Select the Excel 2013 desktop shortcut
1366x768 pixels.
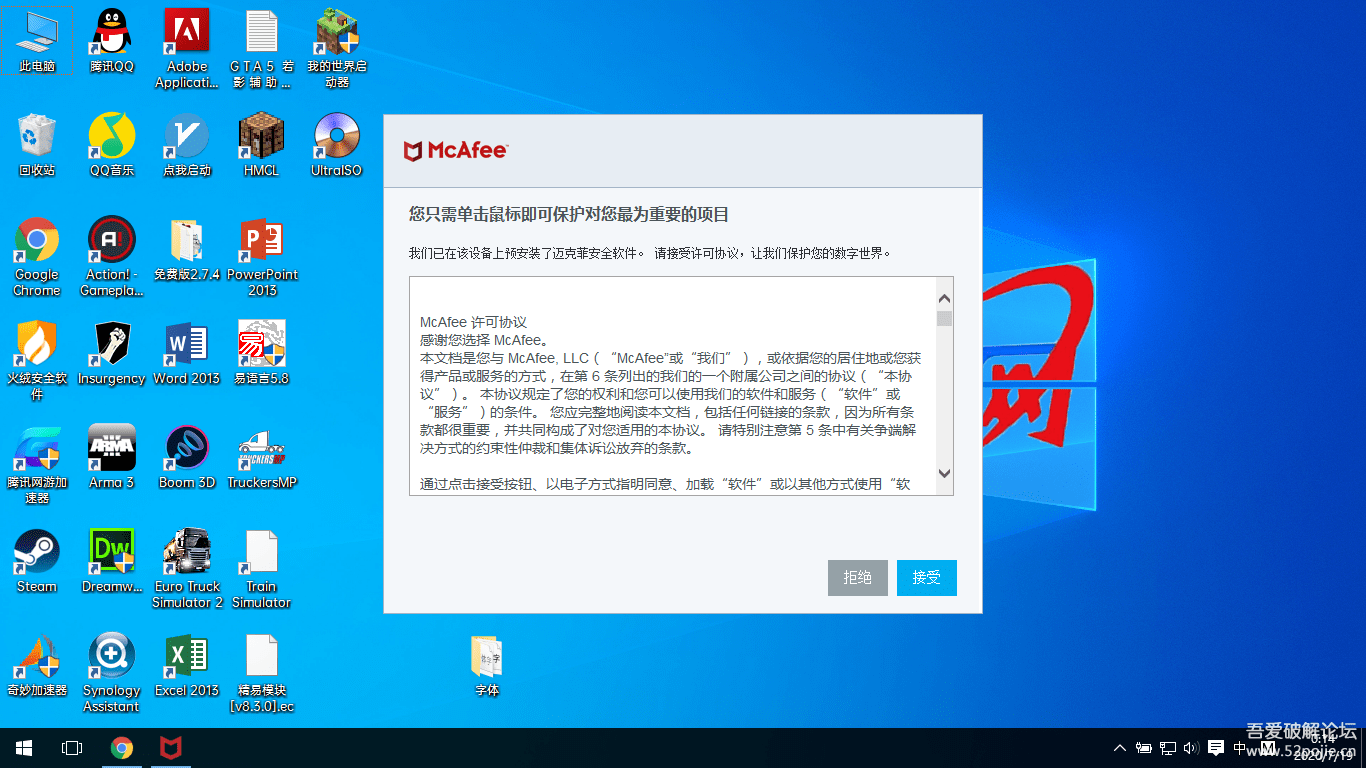pyautogui.click(x=186, y=666)
